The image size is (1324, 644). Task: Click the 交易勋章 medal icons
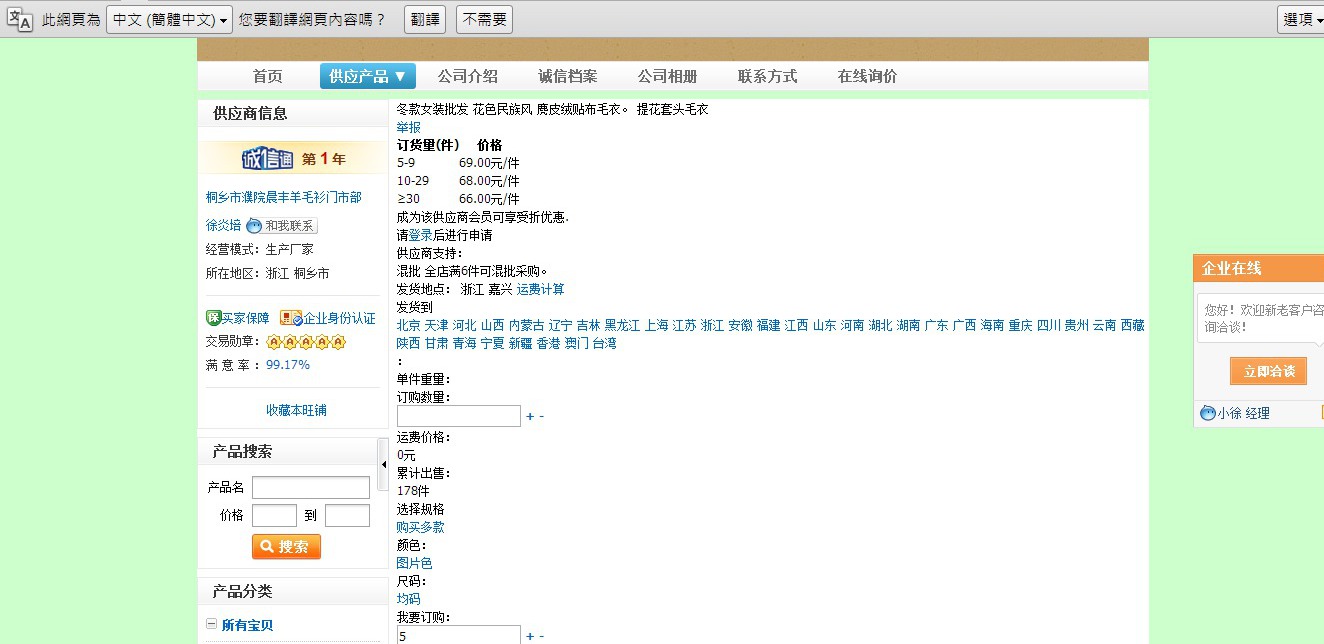pos(306,342)
